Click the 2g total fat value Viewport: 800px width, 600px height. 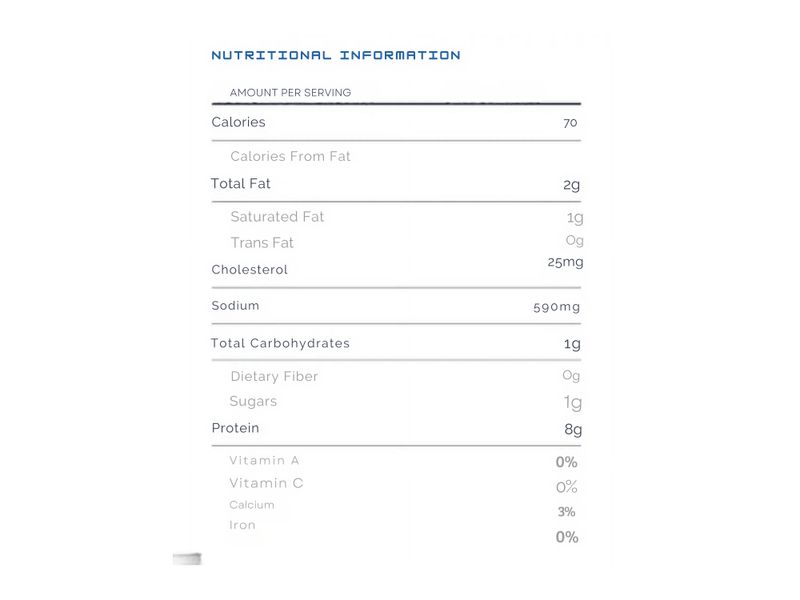click(x=571, y=185)
